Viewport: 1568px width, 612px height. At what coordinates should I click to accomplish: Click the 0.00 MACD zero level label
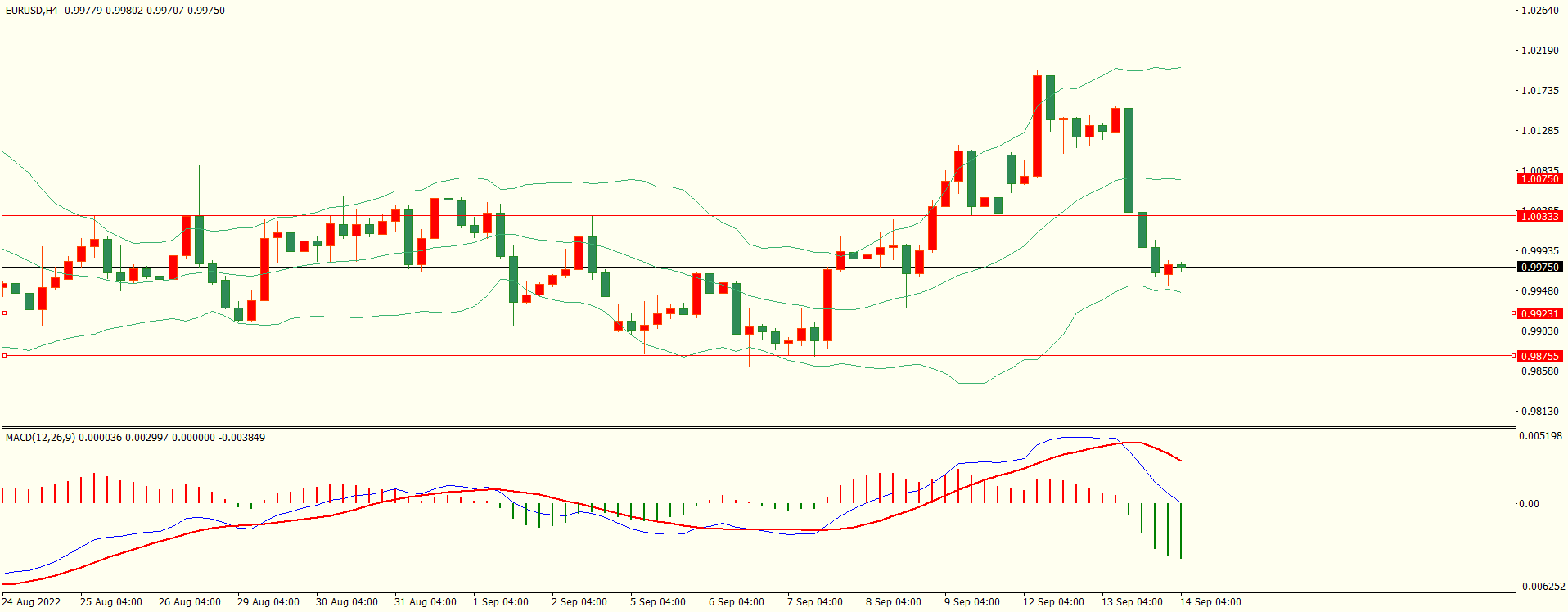click(1529, 504)
